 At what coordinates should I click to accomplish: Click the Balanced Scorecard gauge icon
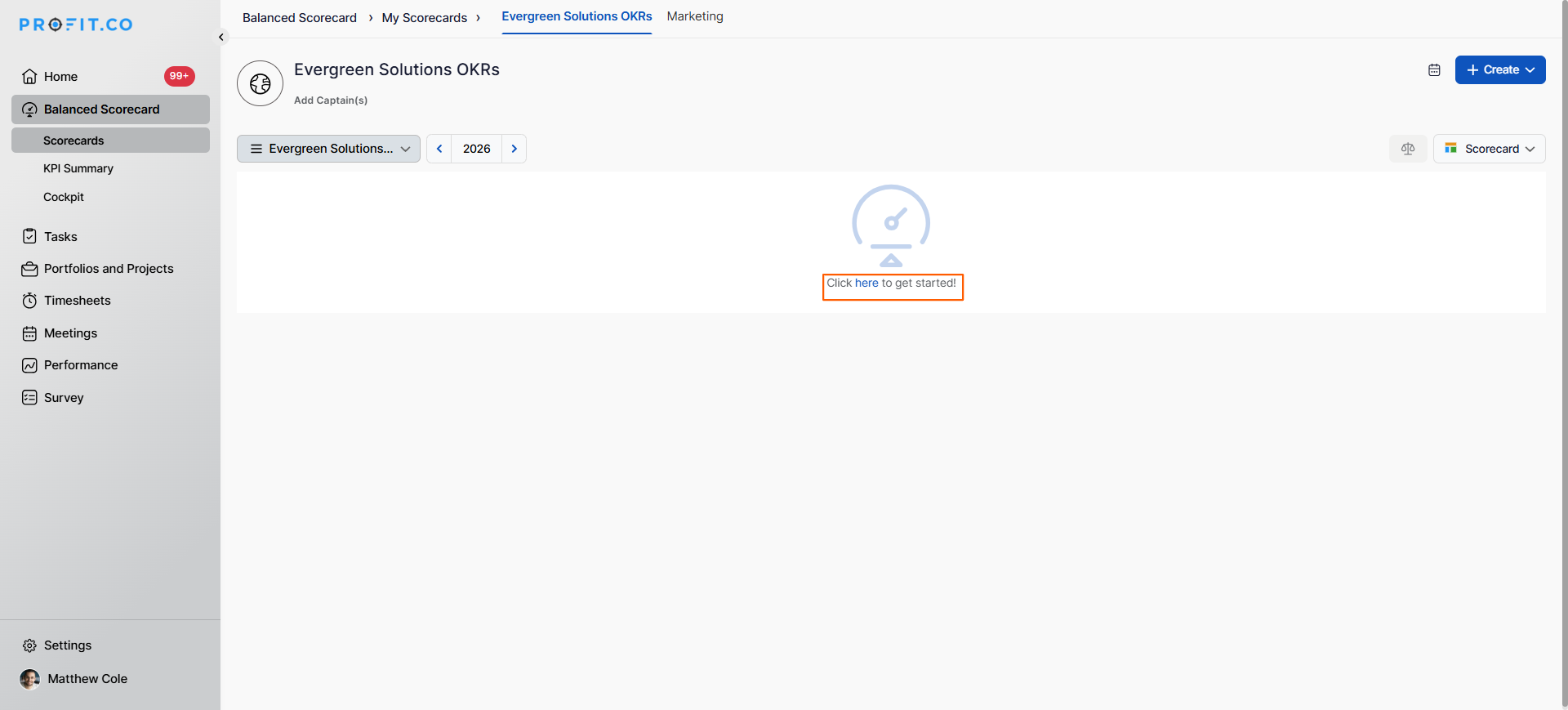pyautogui.click(x=29, y=109)
